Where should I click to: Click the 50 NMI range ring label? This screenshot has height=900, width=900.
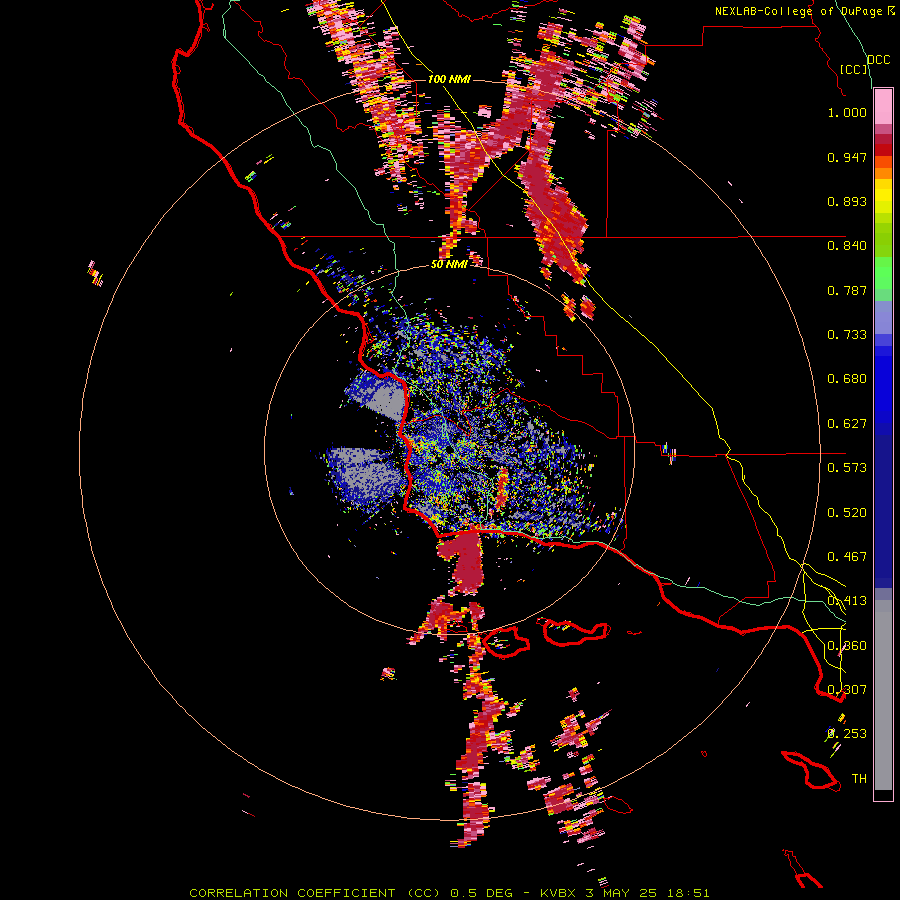pyautogui.click(x=449, y=264)
